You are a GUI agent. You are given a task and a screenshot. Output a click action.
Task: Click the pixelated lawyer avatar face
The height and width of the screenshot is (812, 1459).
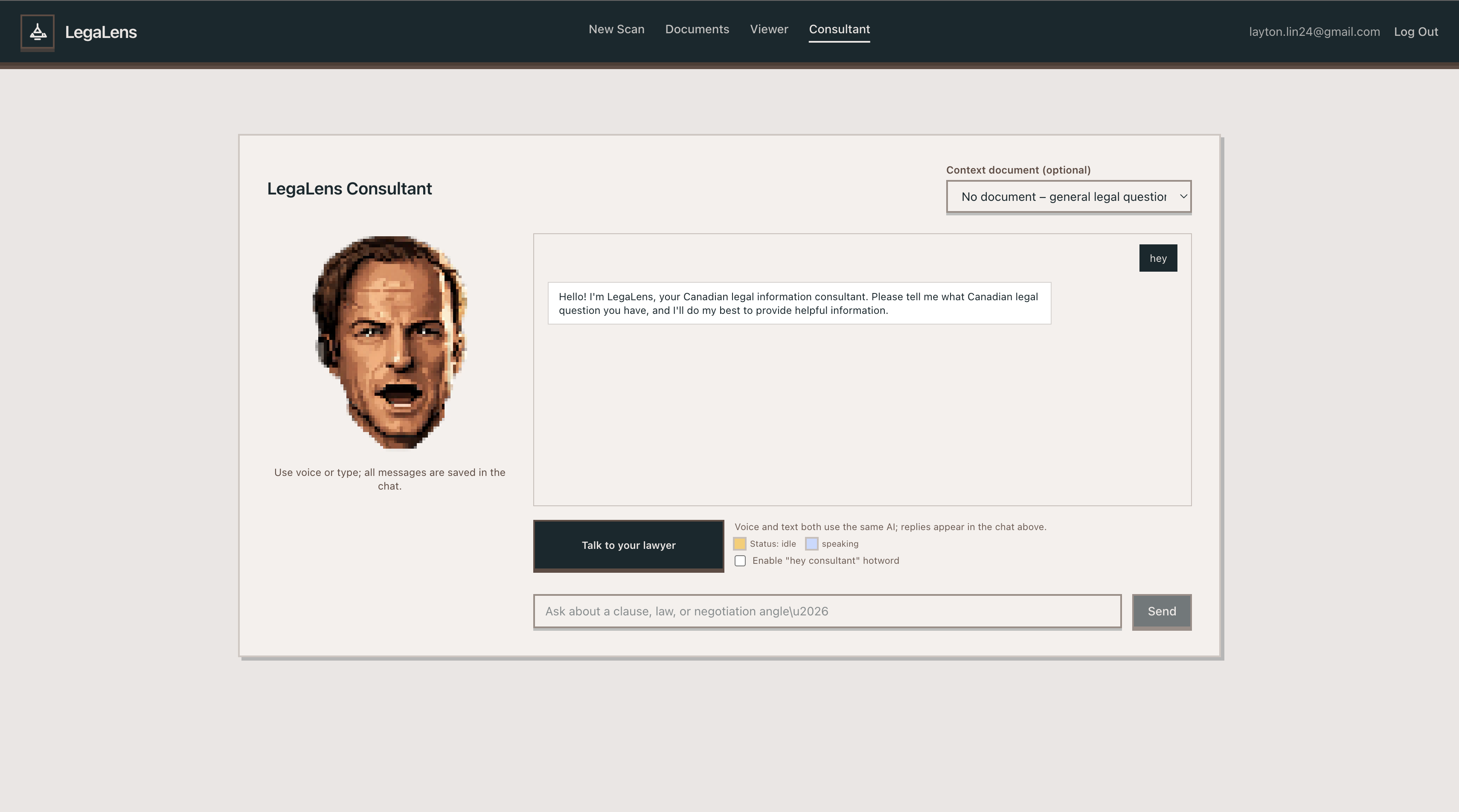[x=389, y=342]
